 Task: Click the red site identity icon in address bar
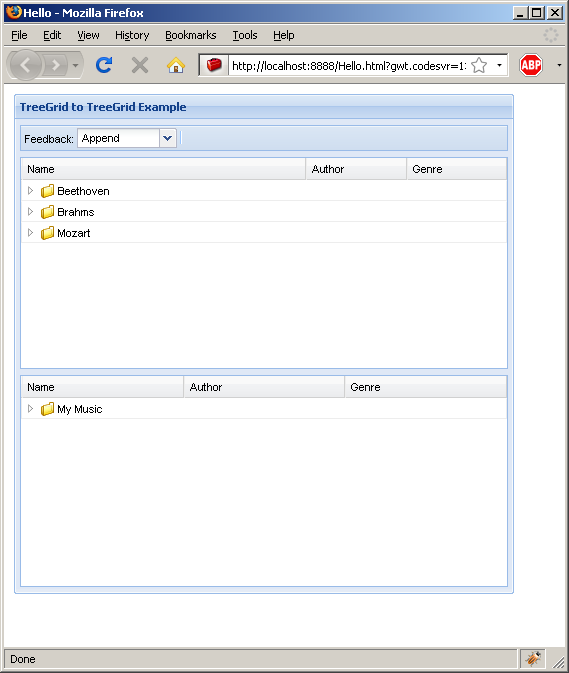point(214,65)
